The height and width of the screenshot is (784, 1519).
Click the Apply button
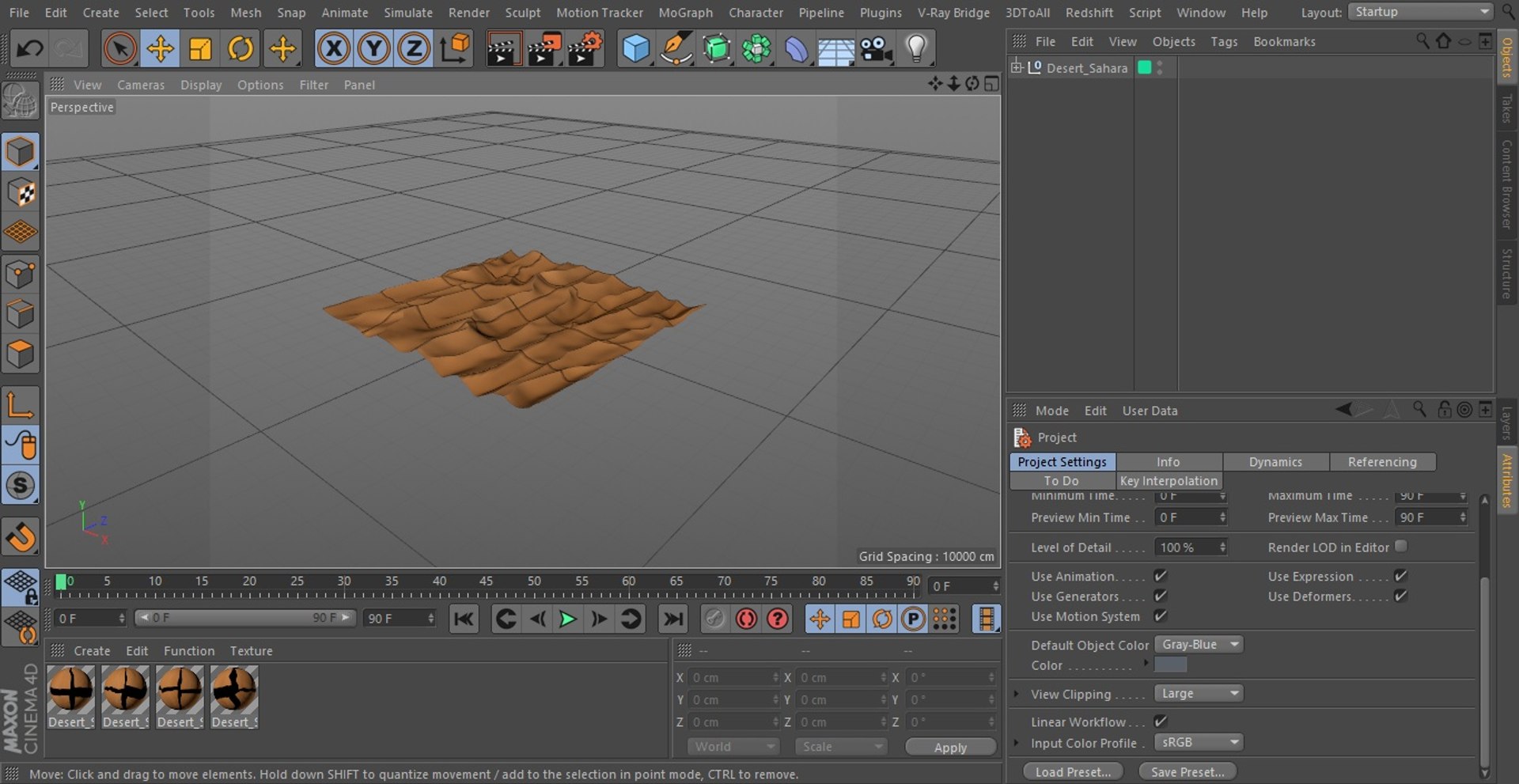(x=950, y=747)
